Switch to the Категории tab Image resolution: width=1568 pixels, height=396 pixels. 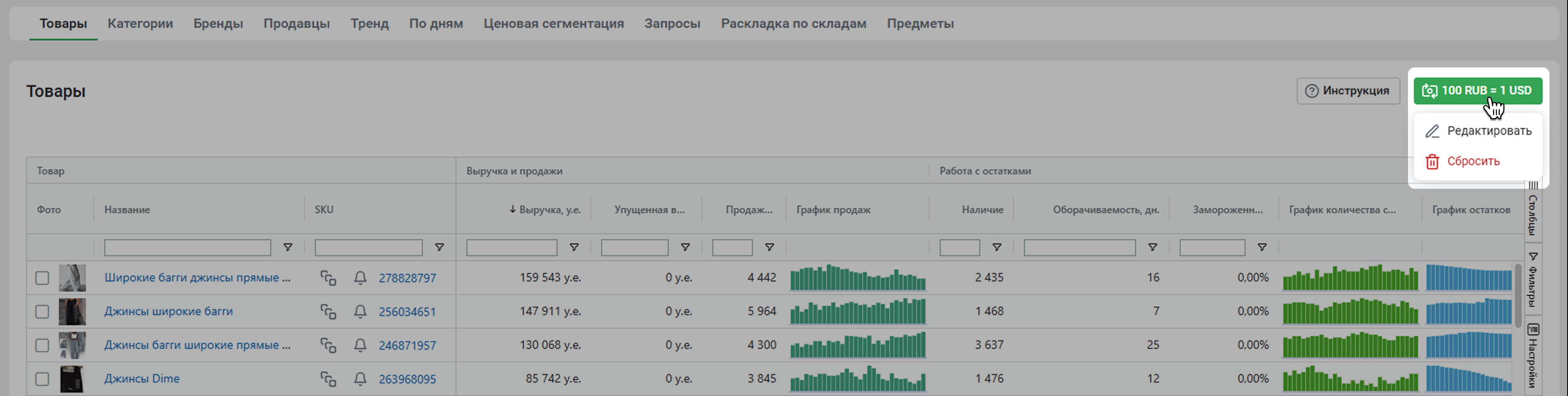coord(140,24)
